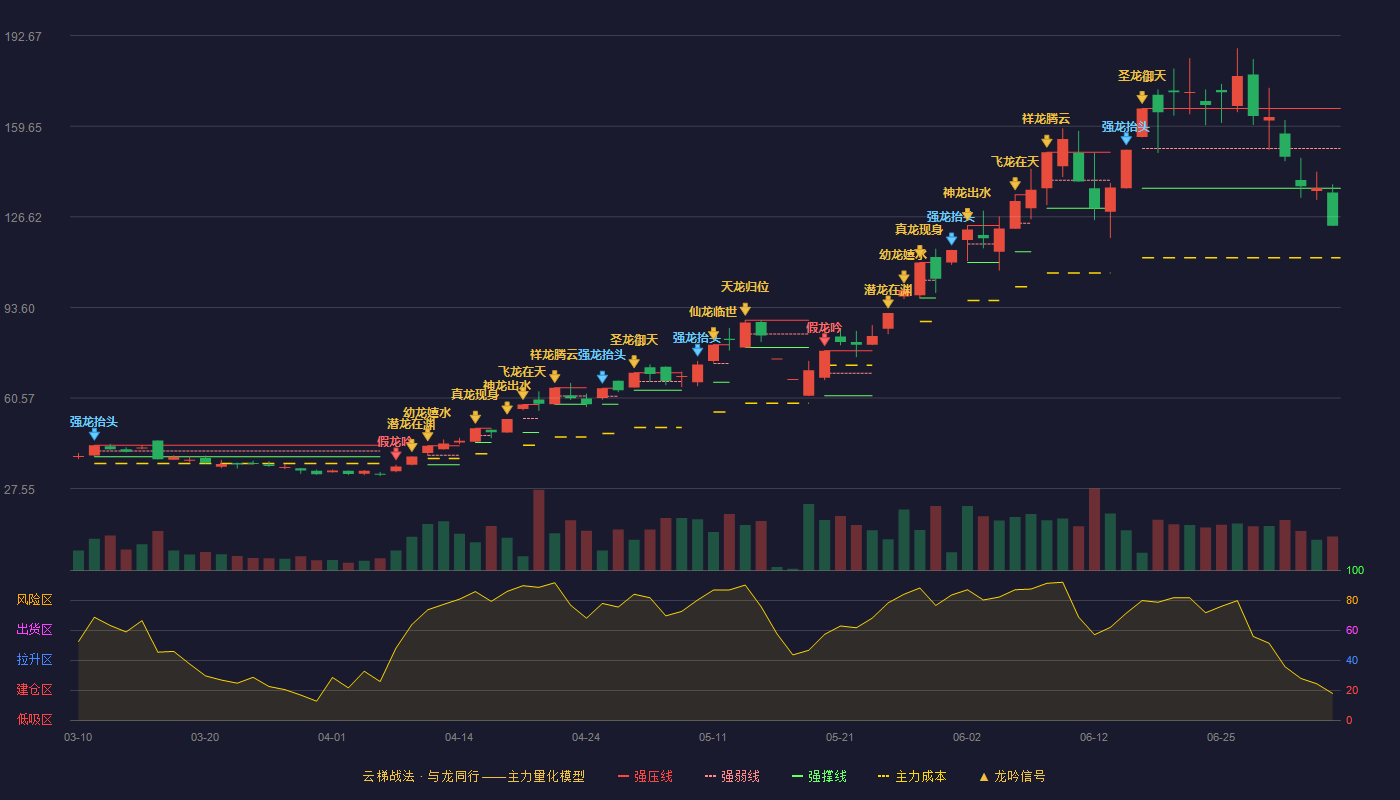Click the 05-21 date axis label
The width and height of the screenshot is (1400, 800).
[840, 737]
